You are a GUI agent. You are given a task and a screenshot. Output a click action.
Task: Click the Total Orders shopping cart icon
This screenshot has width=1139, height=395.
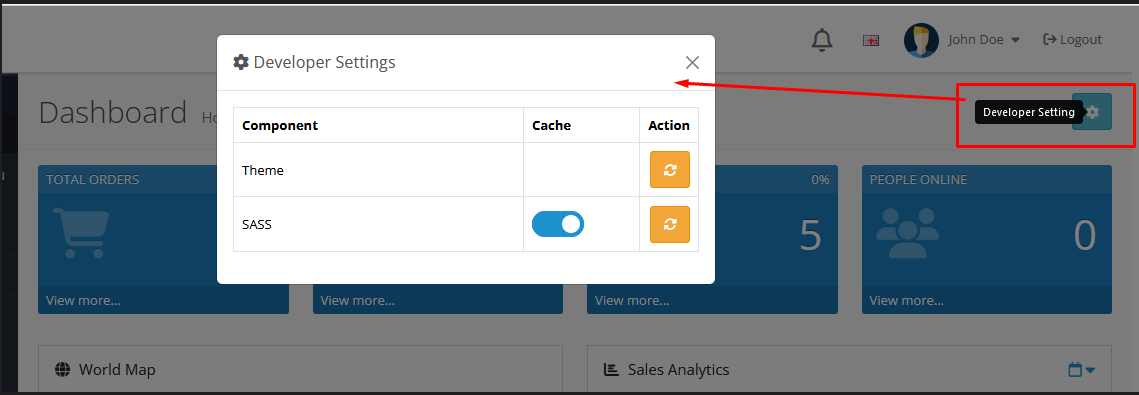point(81,234)
